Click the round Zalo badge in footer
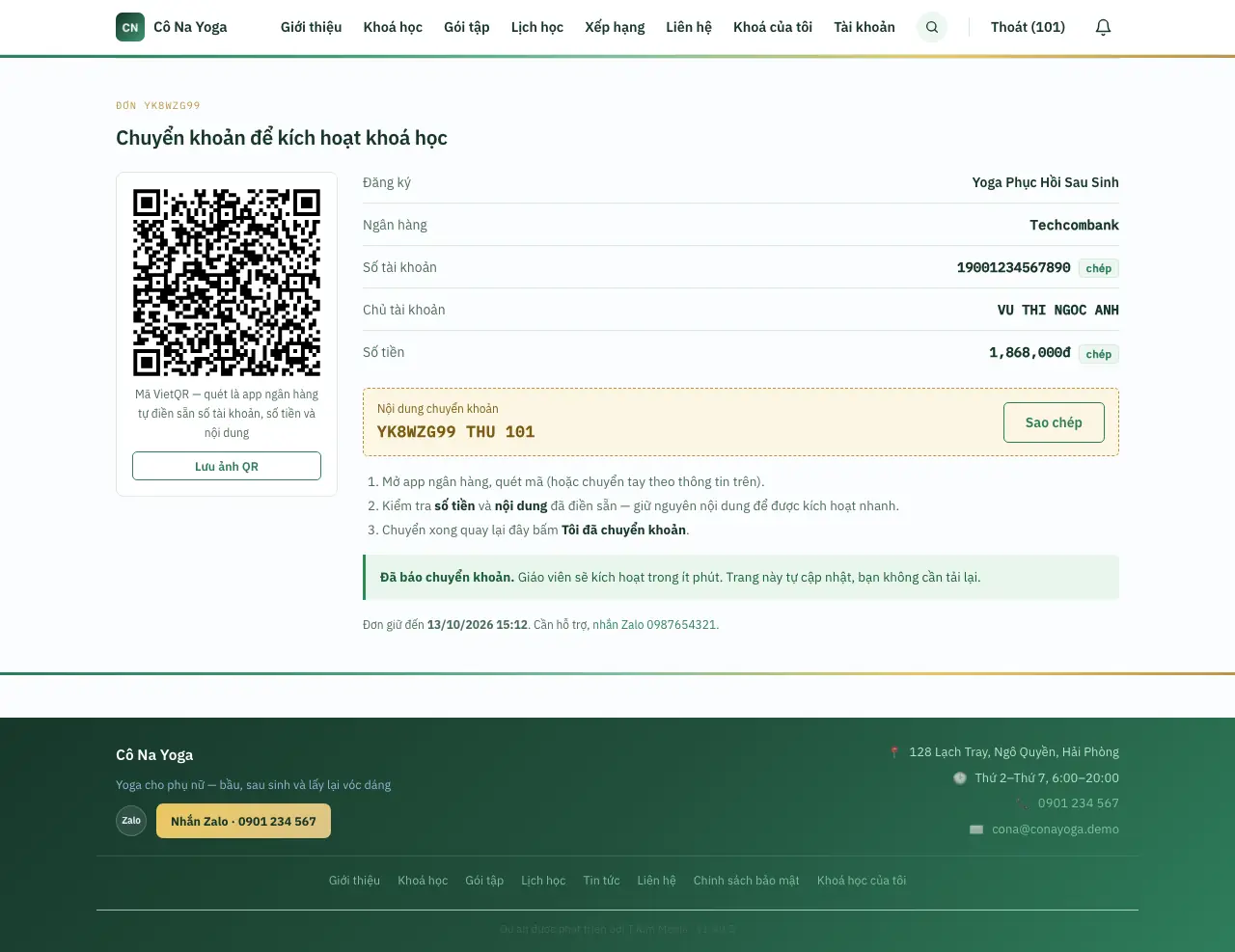This screenshot has width=1235, height=952. 131,821
